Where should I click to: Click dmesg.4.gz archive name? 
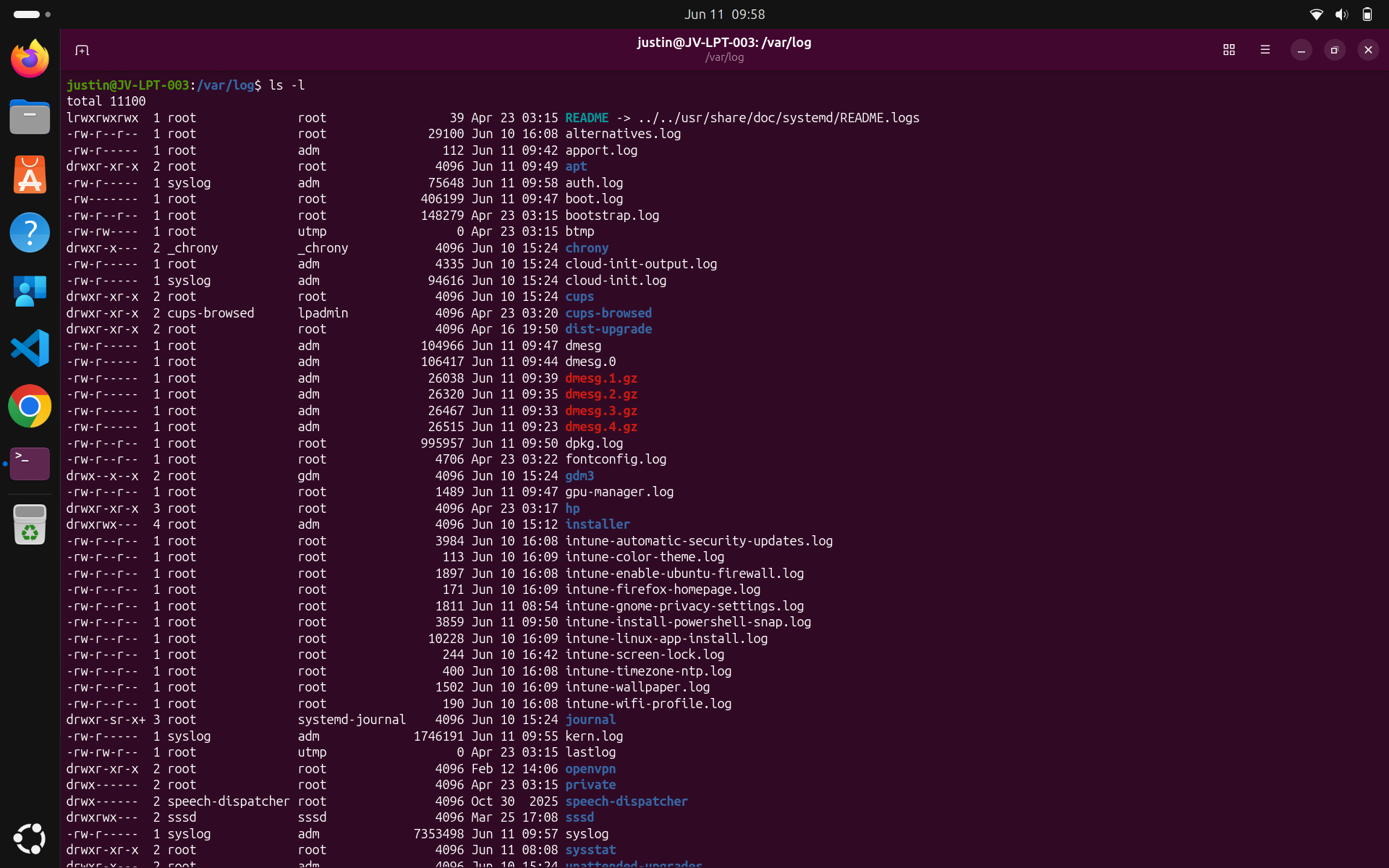601,427
